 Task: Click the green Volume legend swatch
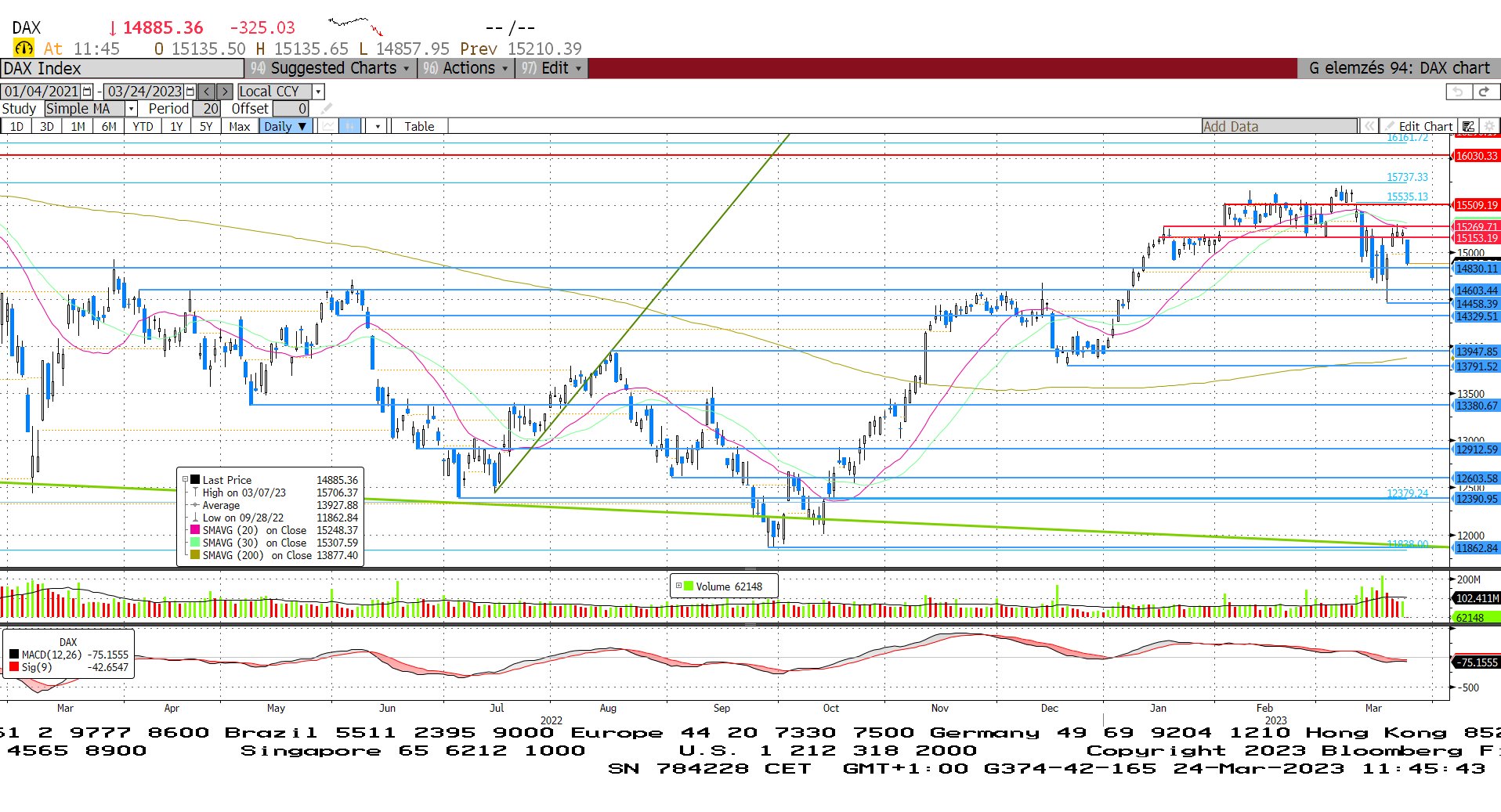click(x=689, y=586)
